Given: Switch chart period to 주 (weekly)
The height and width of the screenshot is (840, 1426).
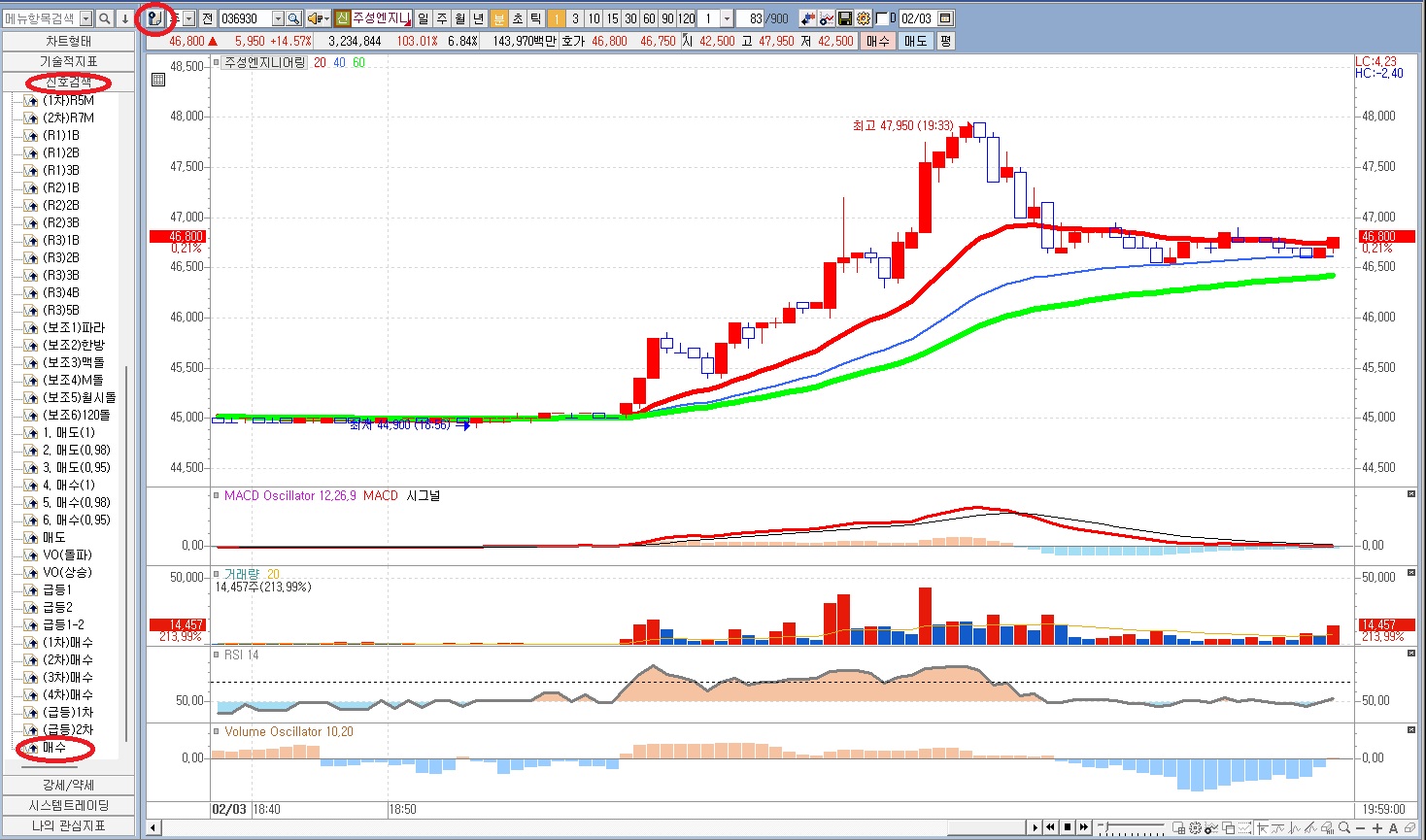Looking at the screenshot, I should (442, 18).
